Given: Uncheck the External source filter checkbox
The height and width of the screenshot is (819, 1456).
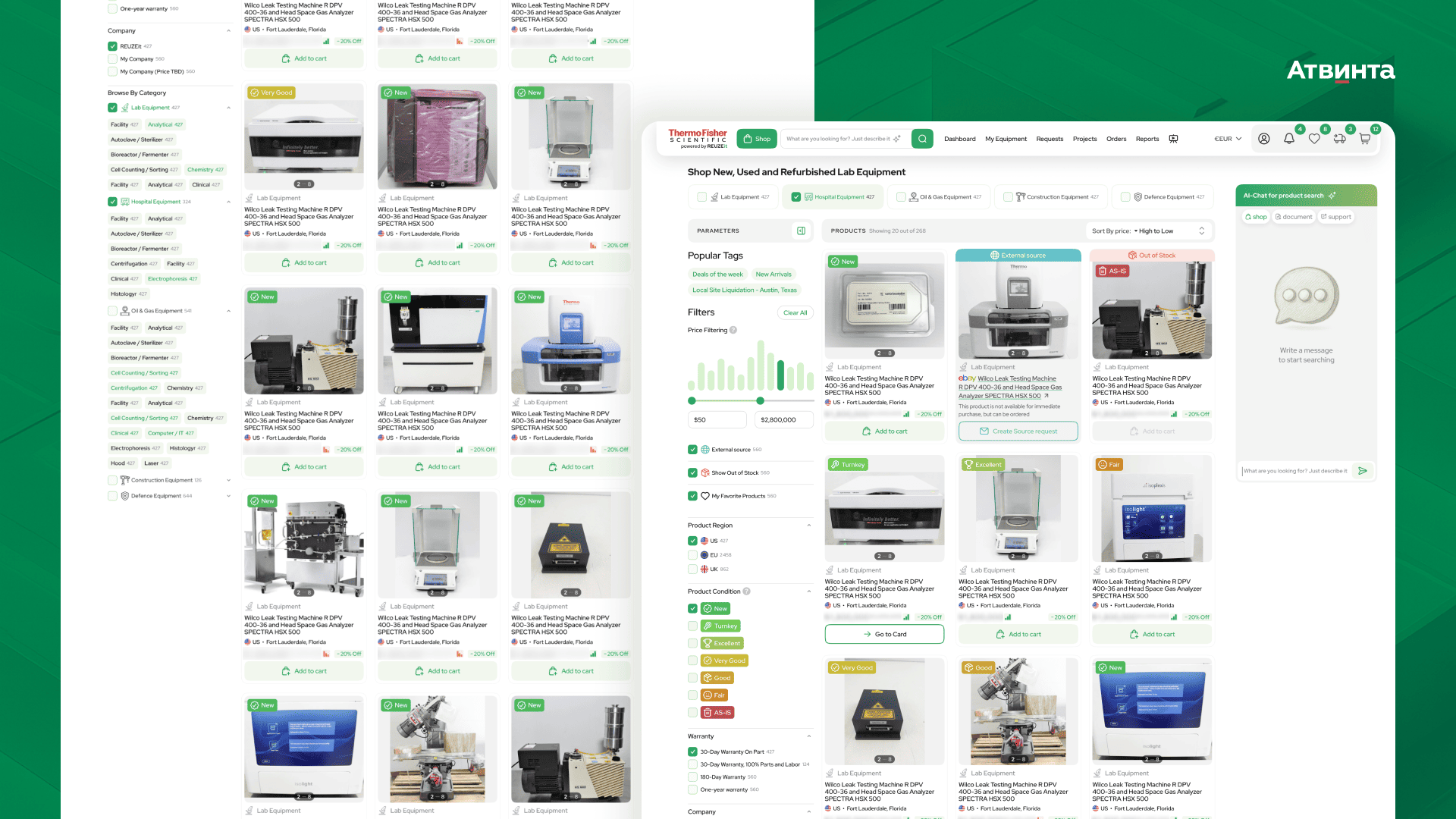Looking at the screenshot, I should click(x=692, y=450).
